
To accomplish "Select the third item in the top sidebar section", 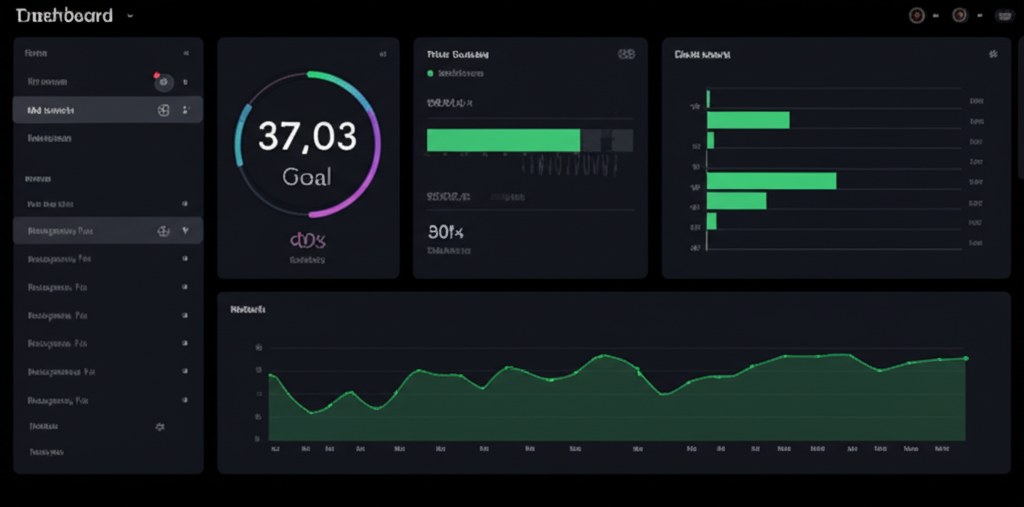I will click(x=50, y=139).
